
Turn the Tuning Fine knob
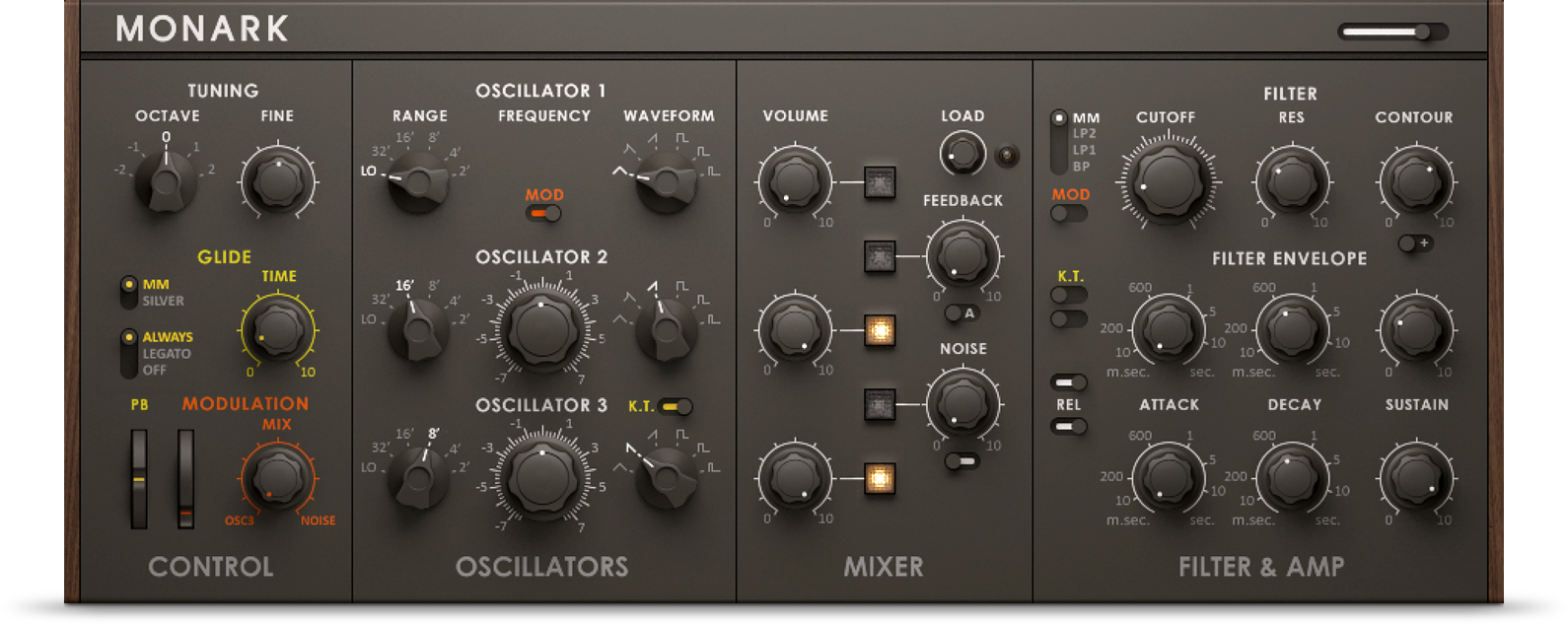278,182
